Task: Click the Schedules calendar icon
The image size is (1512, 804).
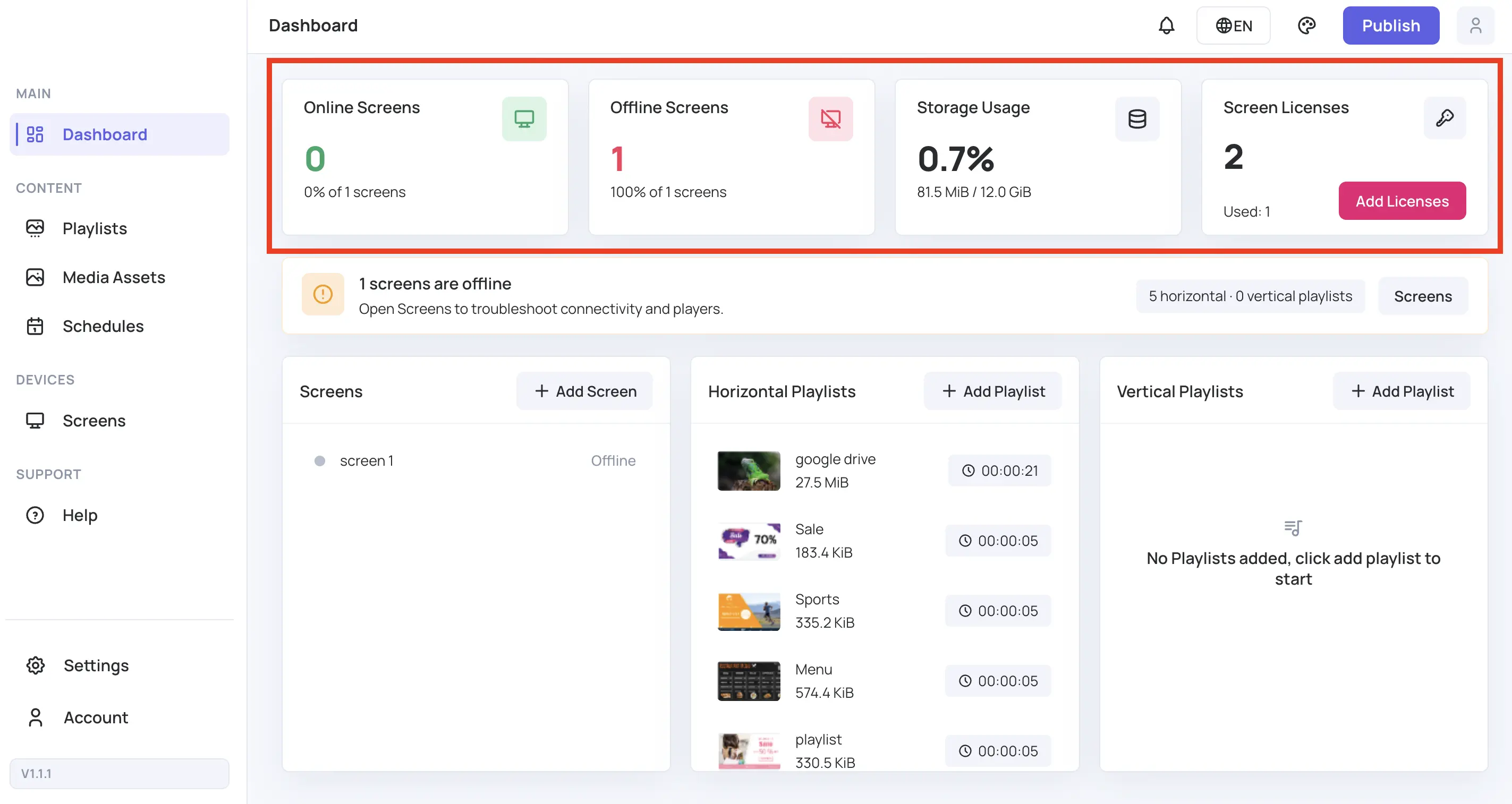Action: (35, 326)
